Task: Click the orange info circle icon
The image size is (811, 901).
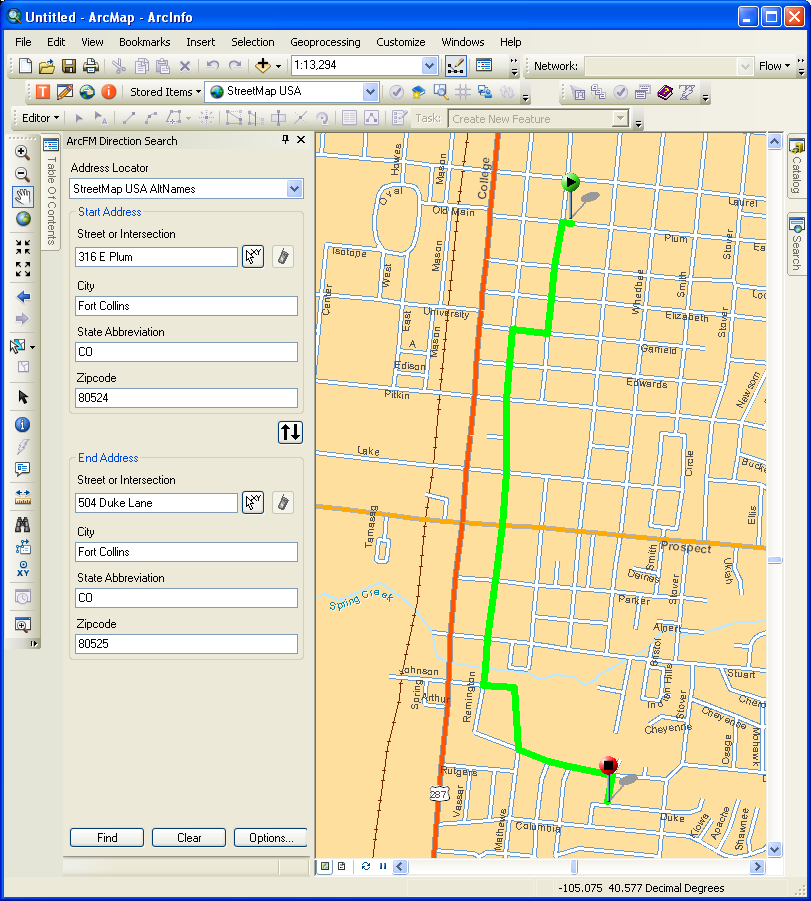Action: [109, 92]
